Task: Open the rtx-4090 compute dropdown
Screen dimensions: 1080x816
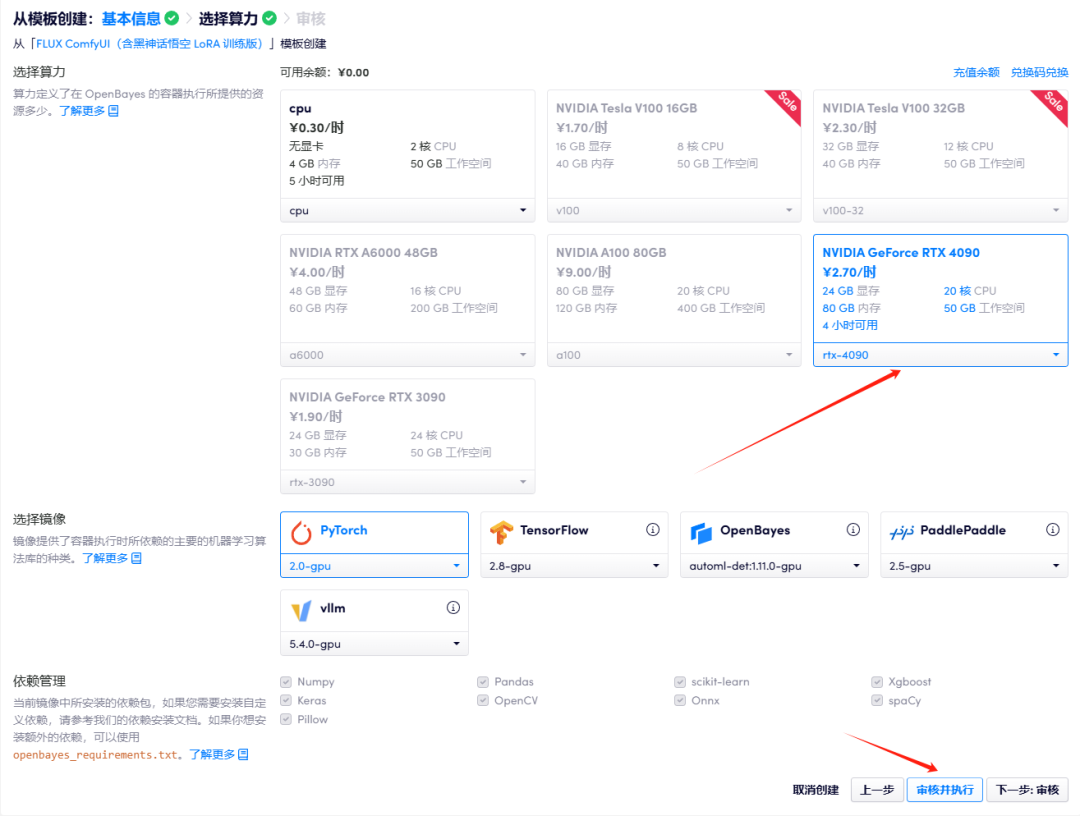Action: coord(941,355)
